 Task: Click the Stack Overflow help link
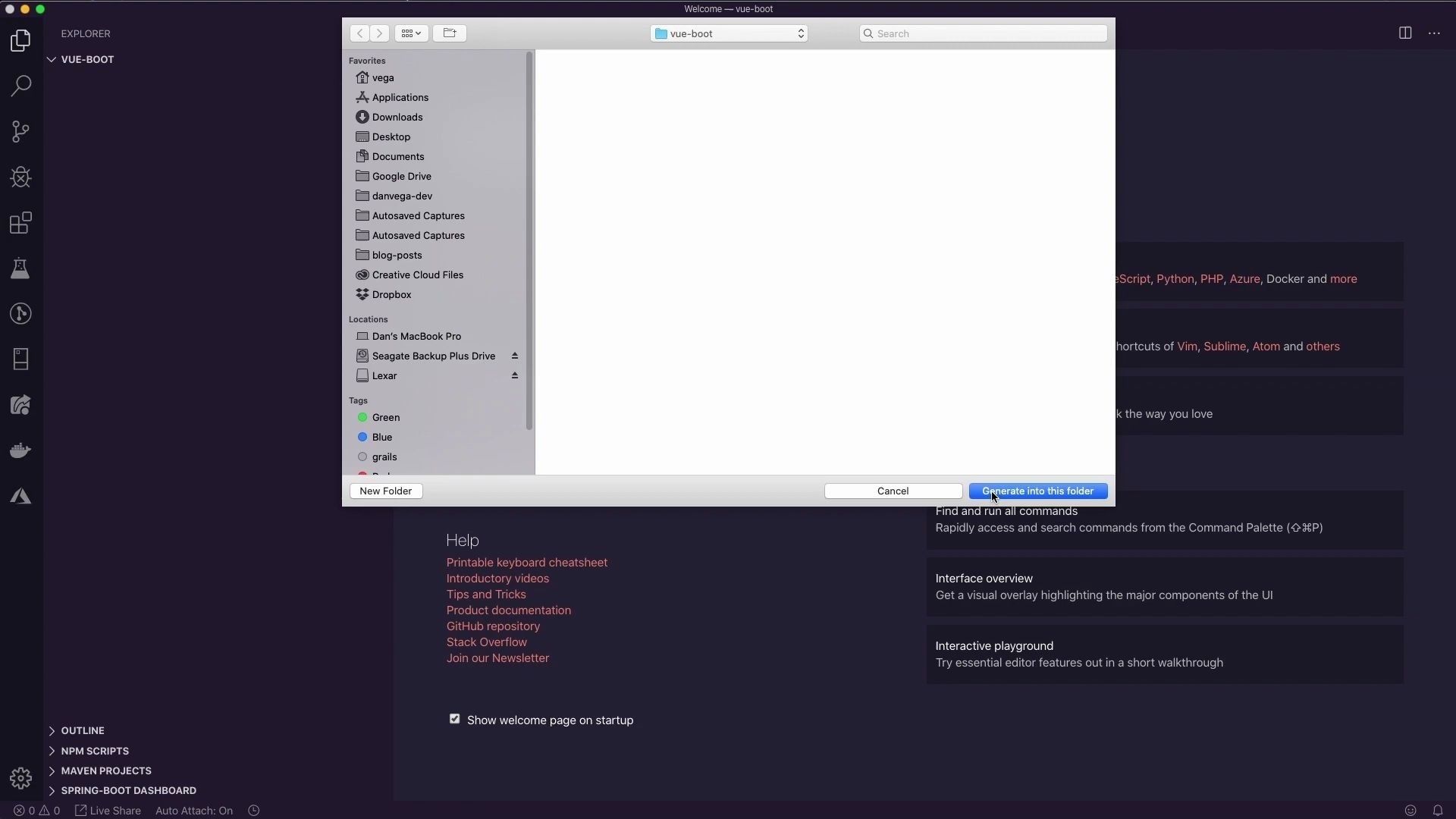pos(487,641)
